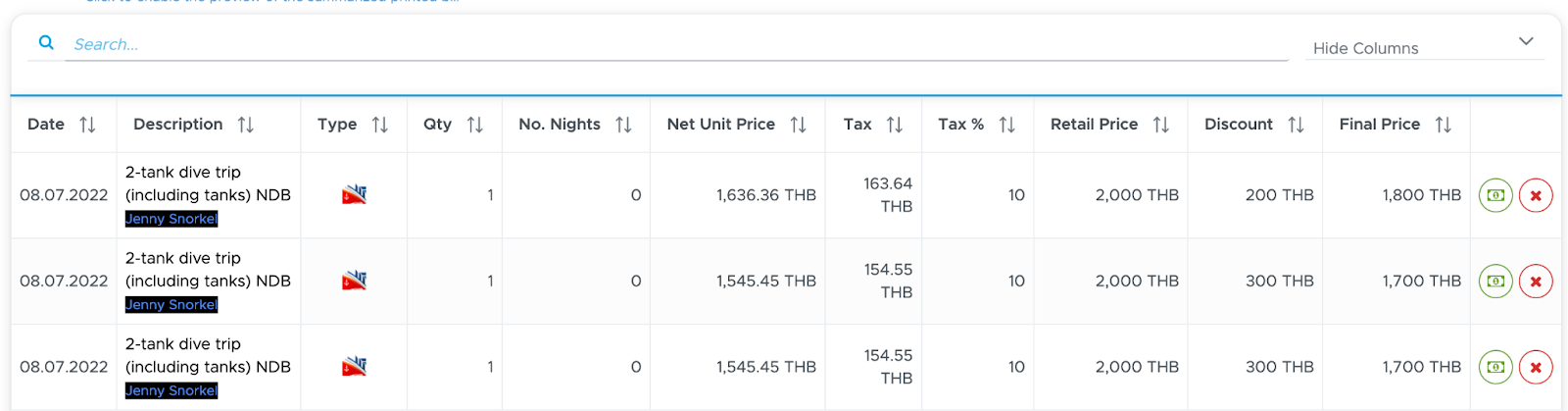The image size is (1568, 411).
Task: Click the dive flag icon in second row
Action: click(354, 281)
